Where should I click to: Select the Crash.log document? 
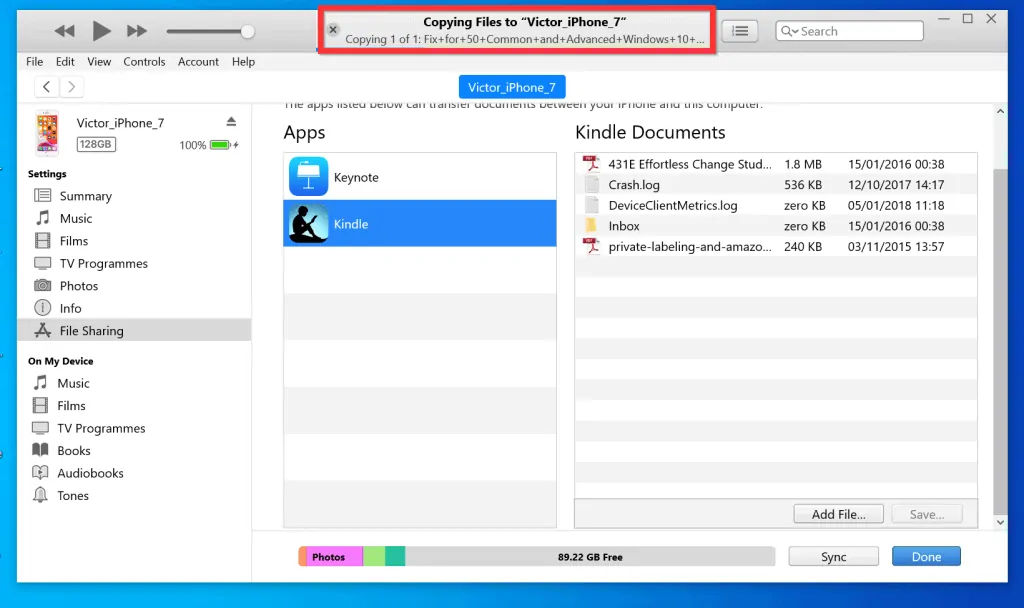[634, 185]
